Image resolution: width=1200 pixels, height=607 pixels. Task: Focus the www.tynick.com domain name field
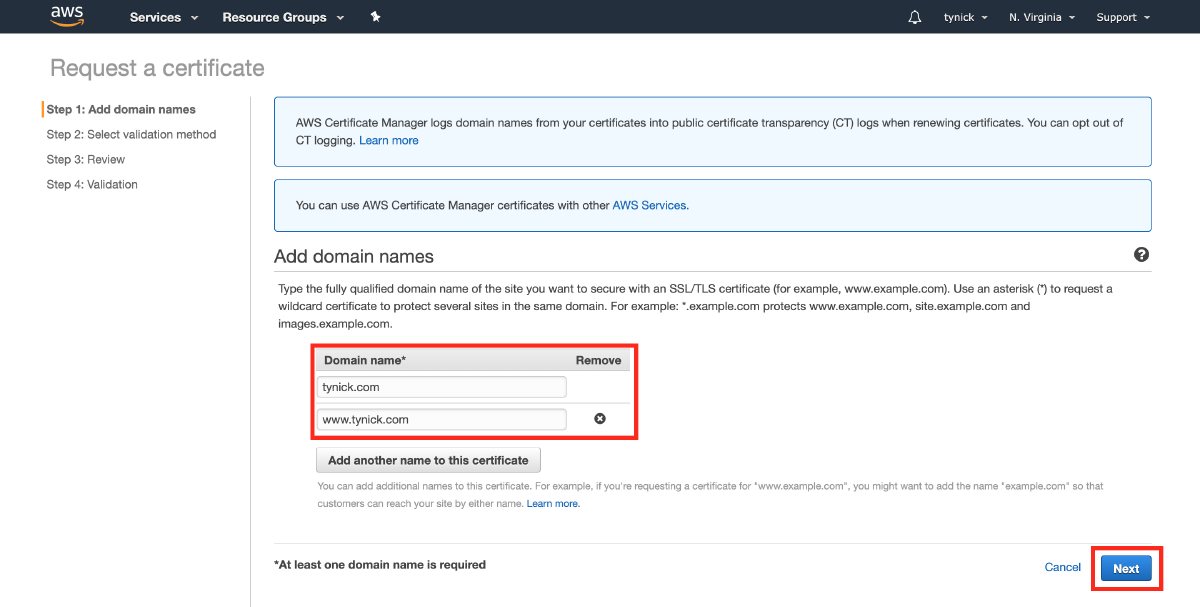(442, 419)
